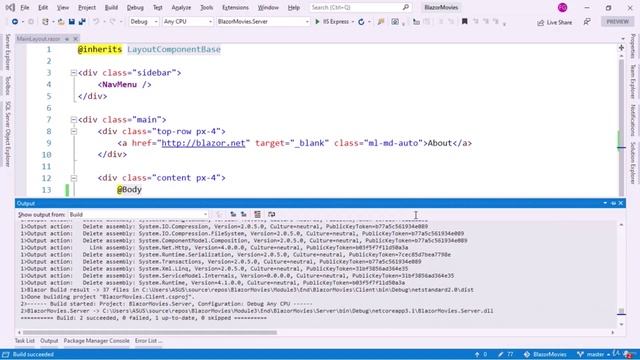The image size is (640, 360).
Task: Open the Help menu
Action: pyautogui.click(x=294, y=7)
